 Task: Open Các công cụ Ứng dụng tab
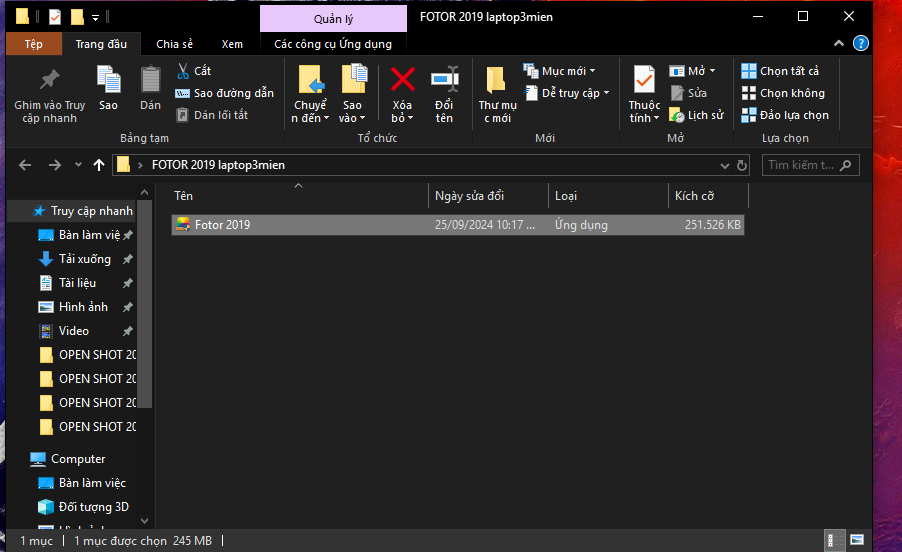(333, 44)
